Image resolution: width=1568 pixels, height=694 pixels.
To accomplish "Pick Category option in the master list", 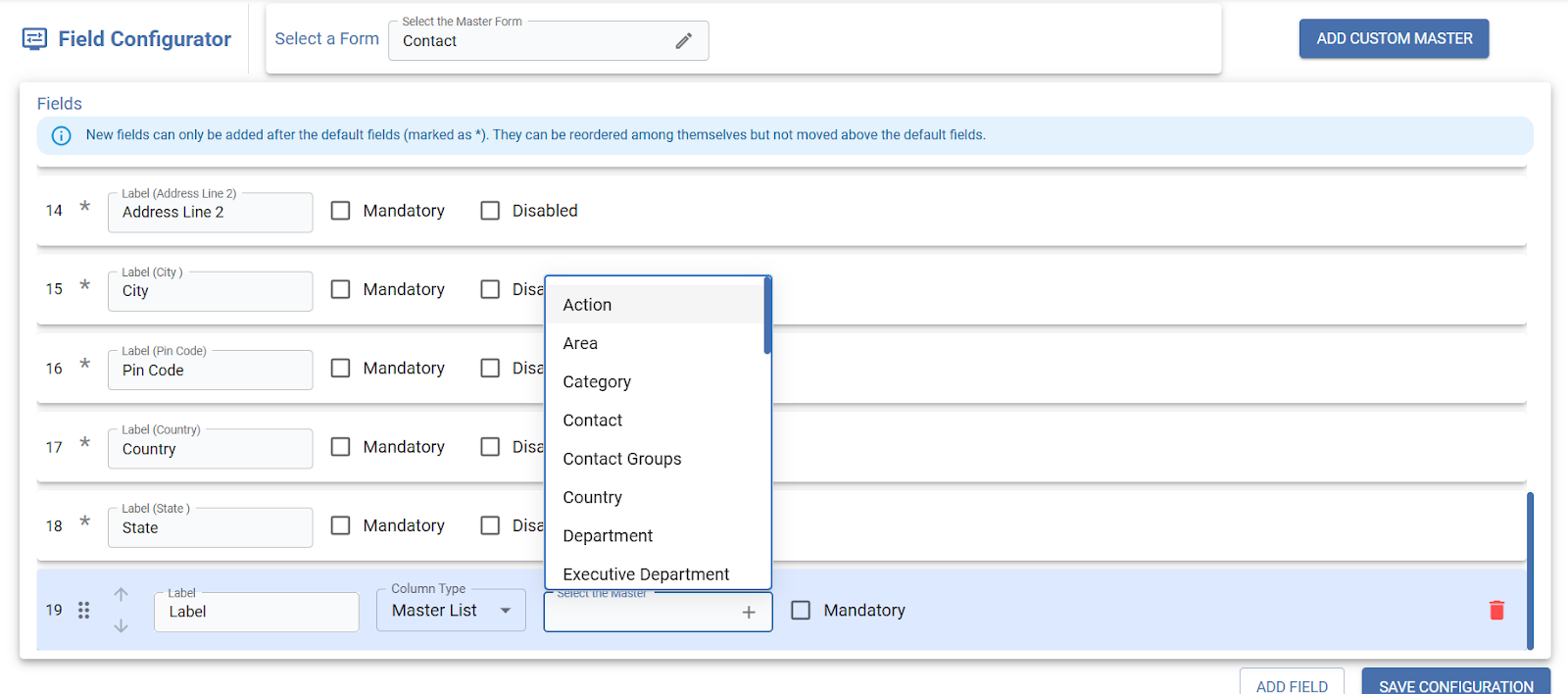I will [x=596, y=382].
